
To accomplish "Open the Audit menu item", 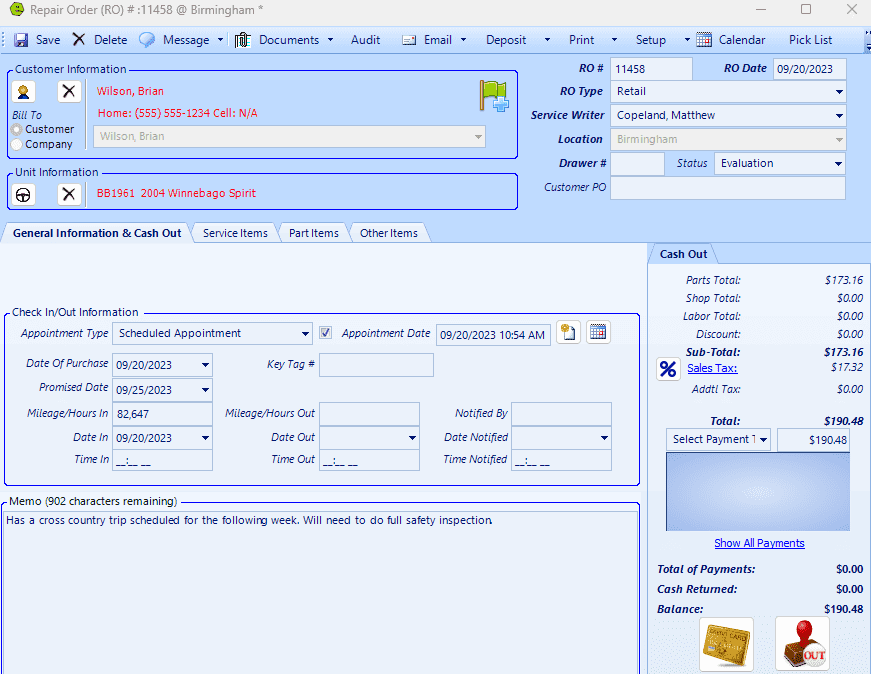I will (365, 40).
